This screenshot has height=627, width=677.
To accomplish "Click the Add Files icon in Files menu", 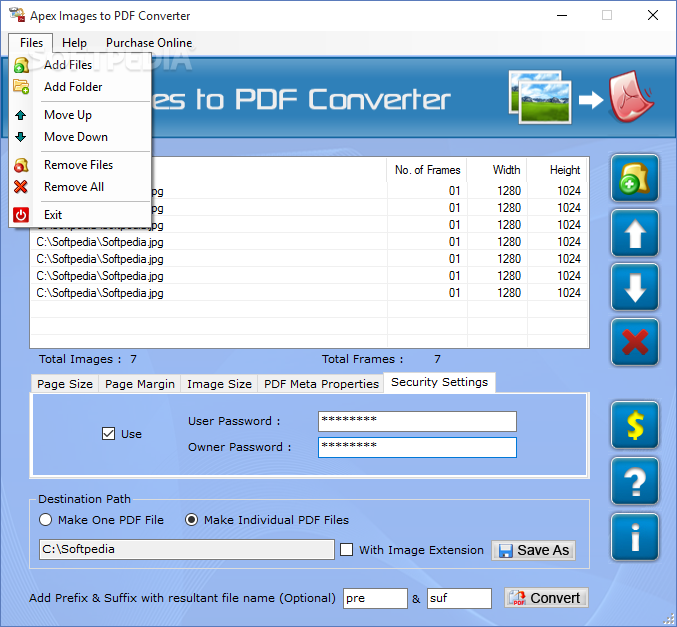I will tap(21, 65).
